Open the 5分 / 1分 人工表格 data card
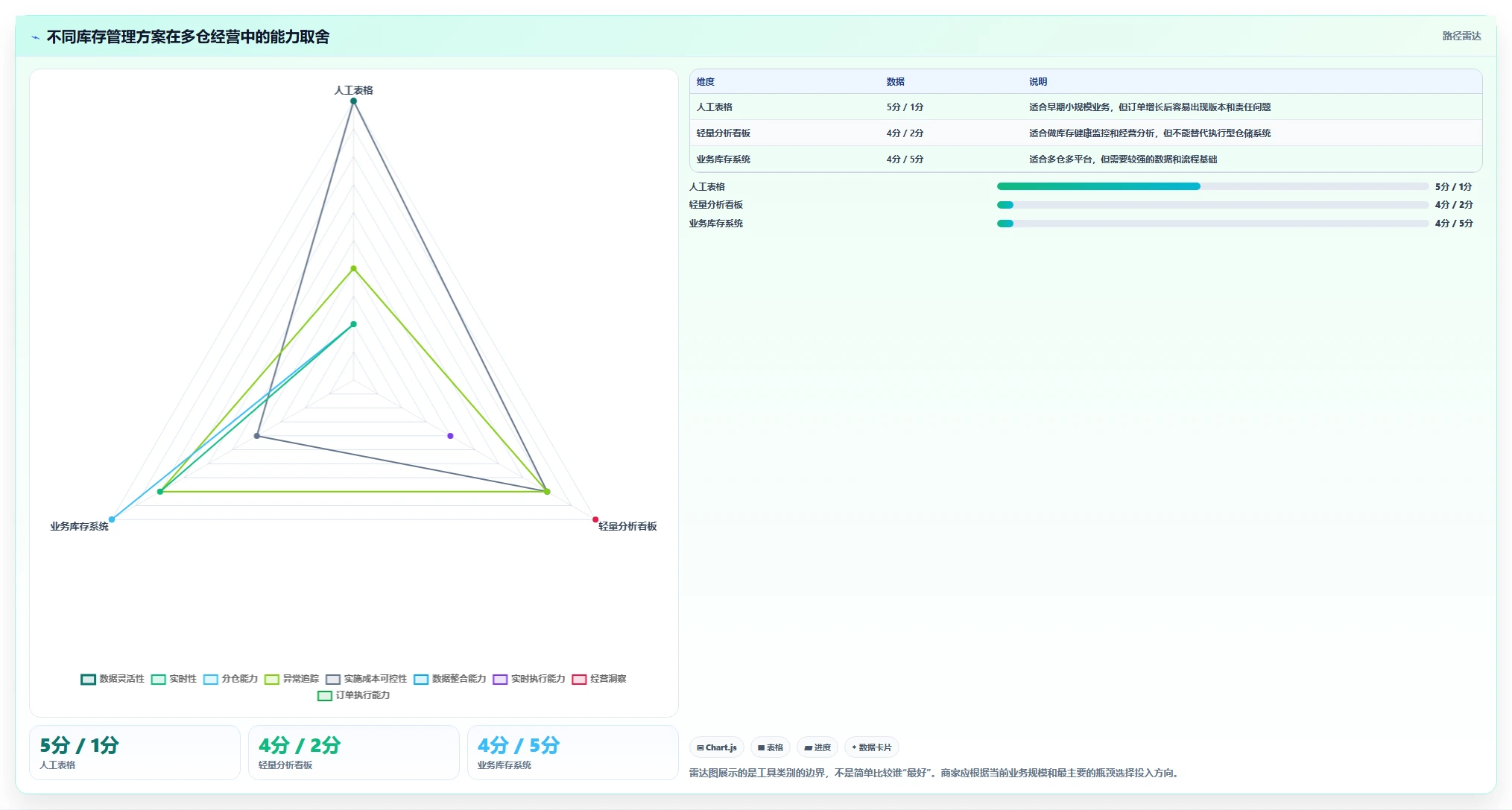This screenshot has width=1512, height=810. coord(135,753)
